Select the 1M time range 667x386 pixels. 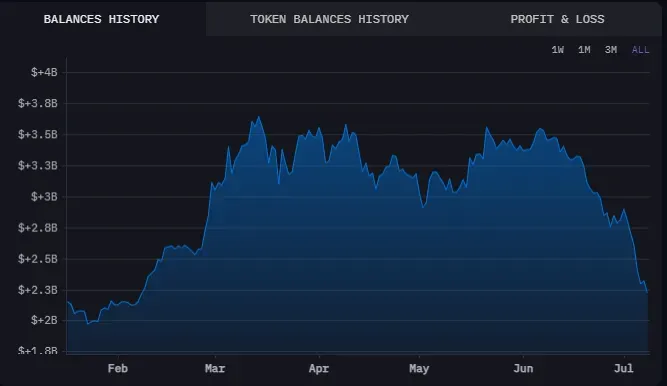coord(584,50)
